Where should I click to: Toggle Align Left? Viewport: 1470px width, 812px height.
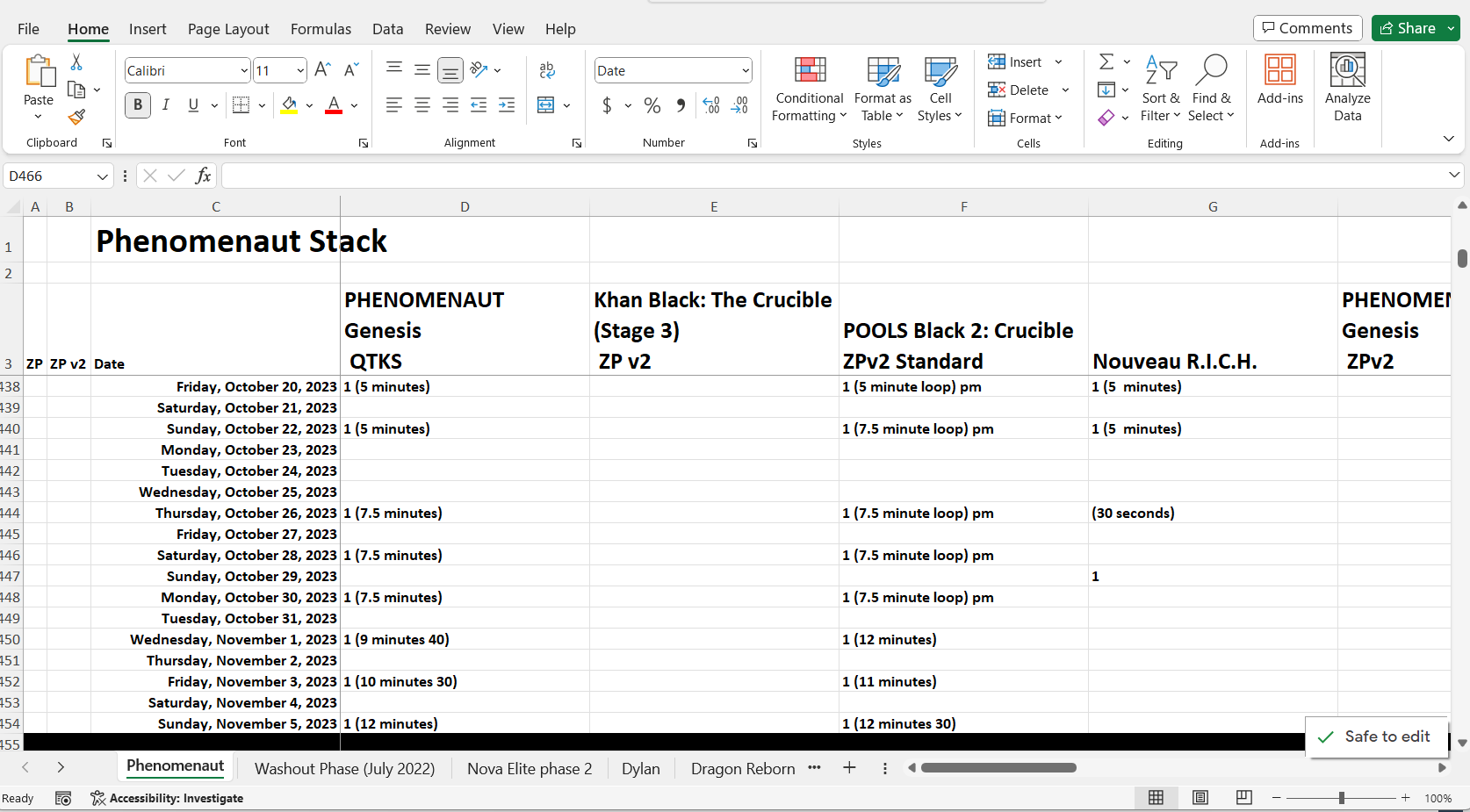click(394, 105)
